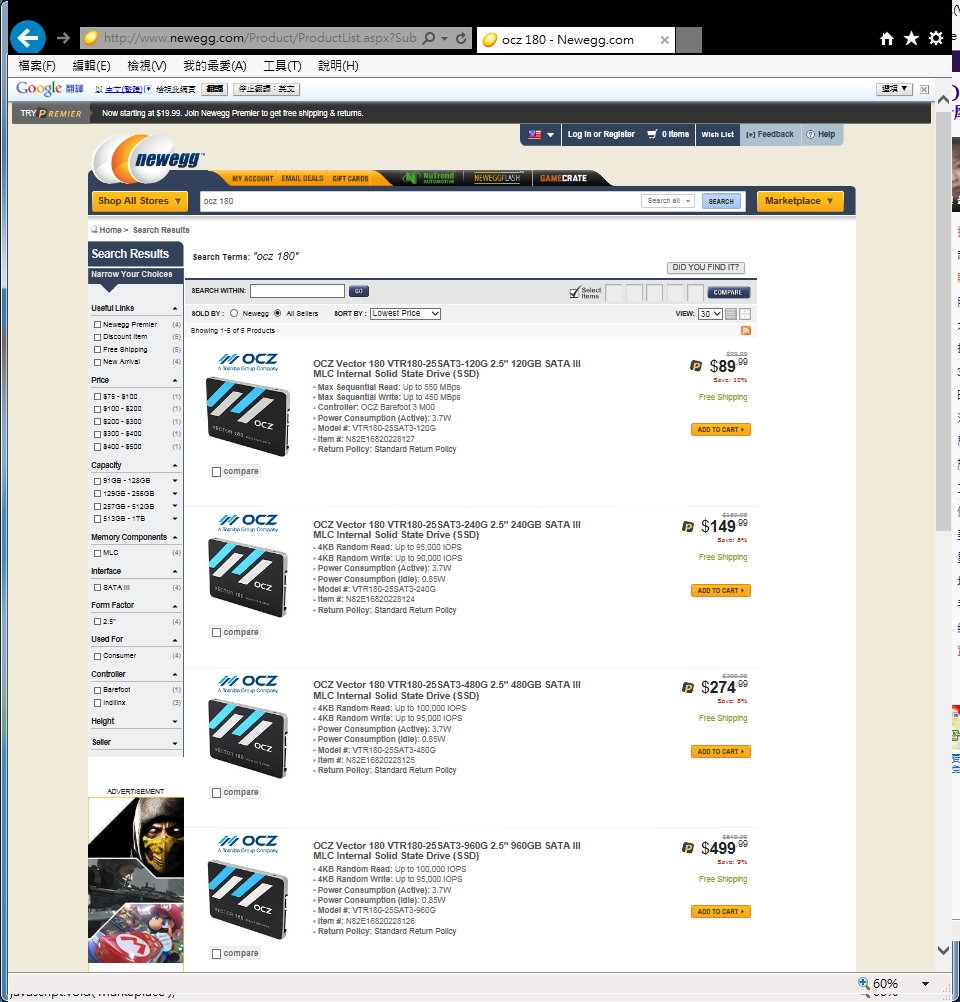Viewport: 960px width, 1002px height.
Task: Tick compare box for 120GB Vector 180
Action: [x=217, y=471]
